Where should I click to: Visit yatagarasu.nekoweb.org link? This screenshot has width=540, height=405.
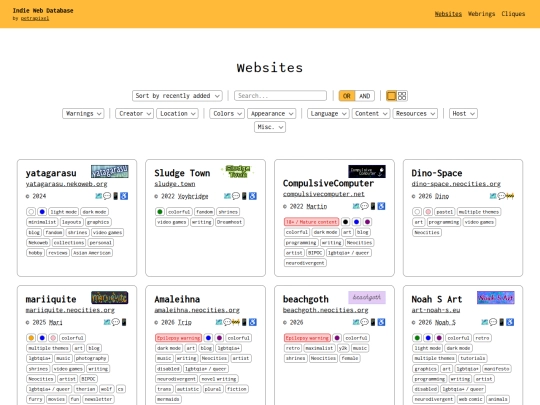point(66,184)
